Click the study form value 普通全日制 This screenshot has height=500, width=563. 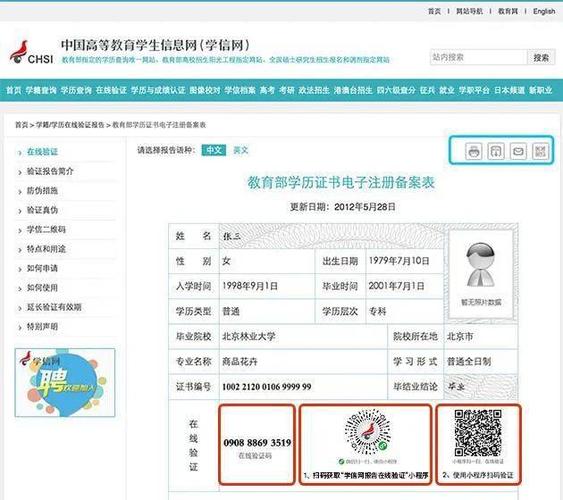coord(469,362)
